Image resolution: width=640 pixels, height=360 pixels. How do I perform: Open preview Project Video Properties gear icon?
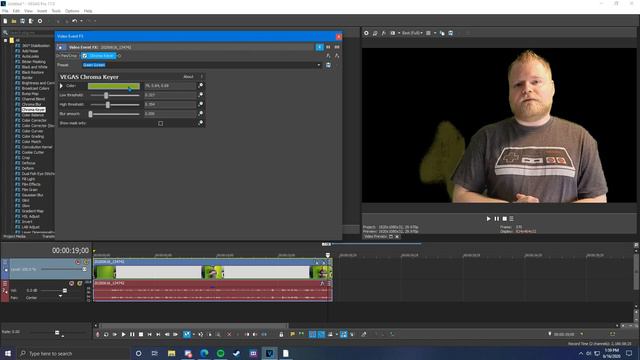coord(366,33)
